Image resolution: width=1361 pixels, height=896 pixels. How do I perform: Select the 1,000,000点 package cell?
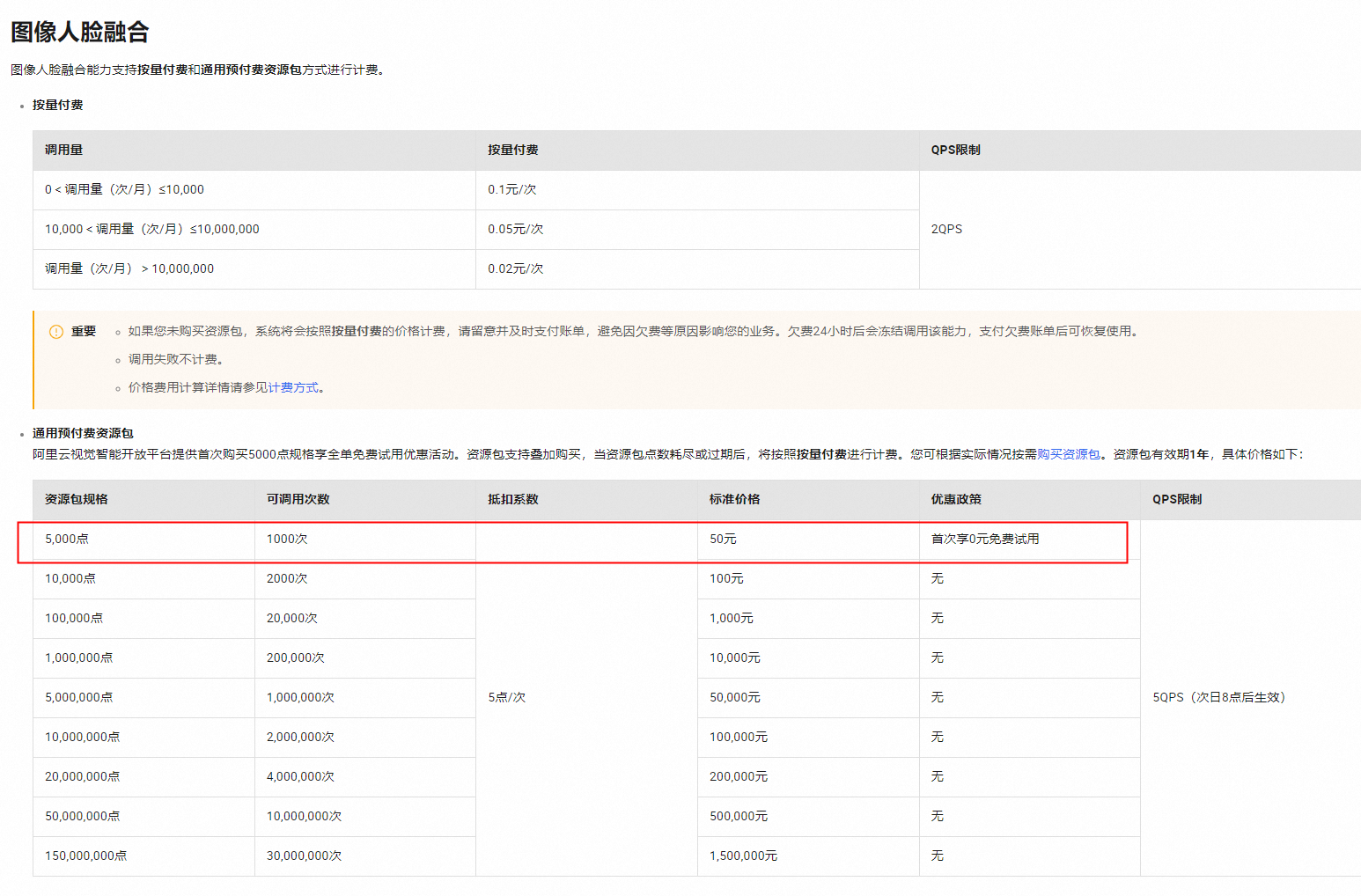coord(143,658)
